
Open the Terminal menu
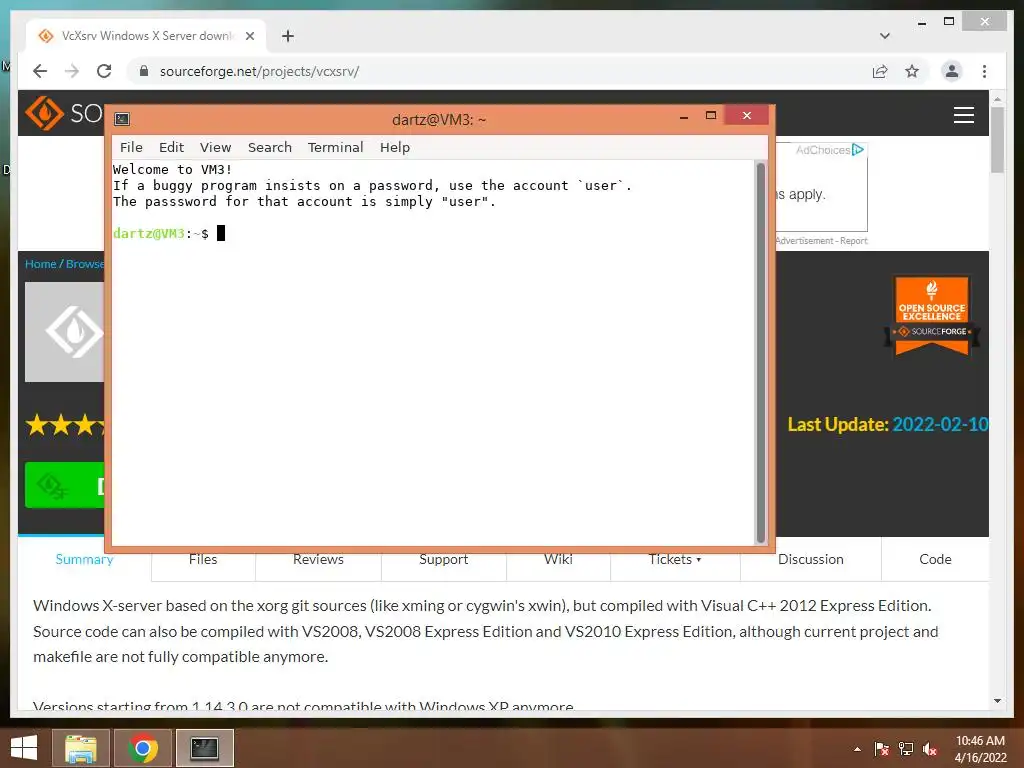click(336, 148)
